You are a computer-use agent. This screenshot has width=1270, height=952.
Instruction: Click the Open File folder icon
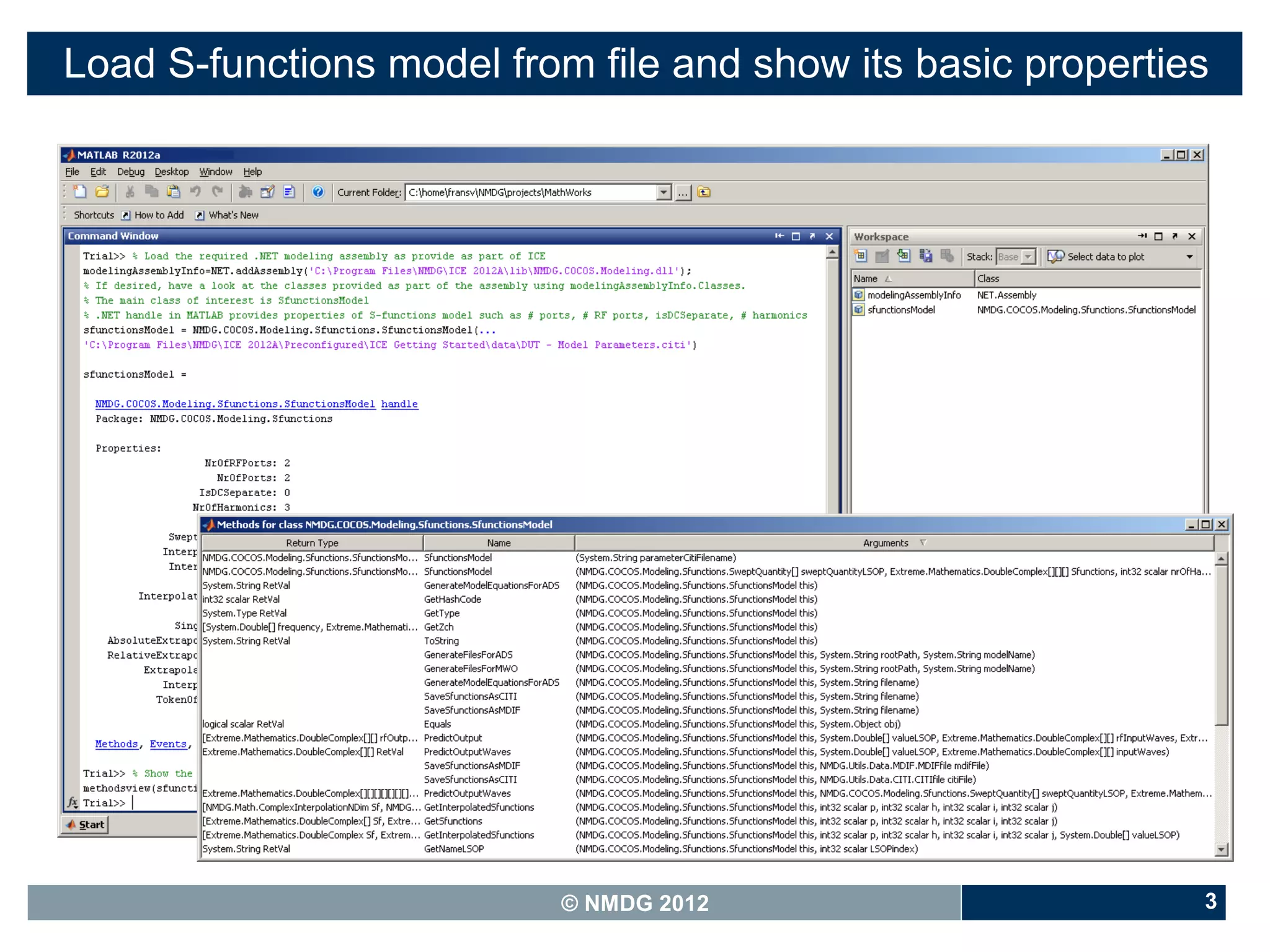102,192
